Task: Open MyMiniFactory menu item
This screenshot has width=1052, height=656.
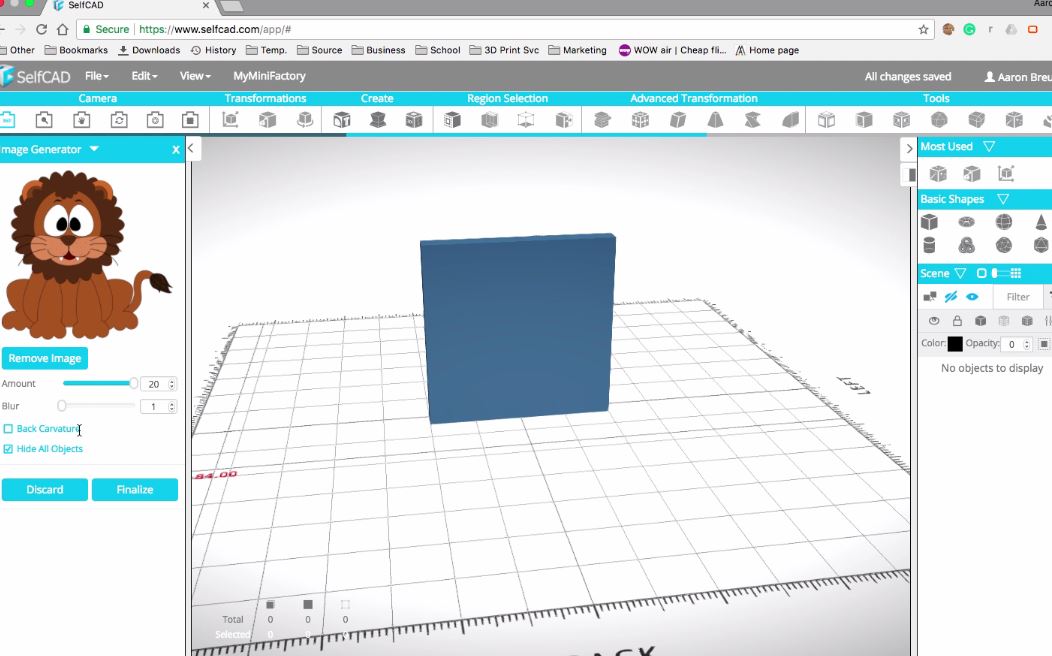Action: coord(269,76)
